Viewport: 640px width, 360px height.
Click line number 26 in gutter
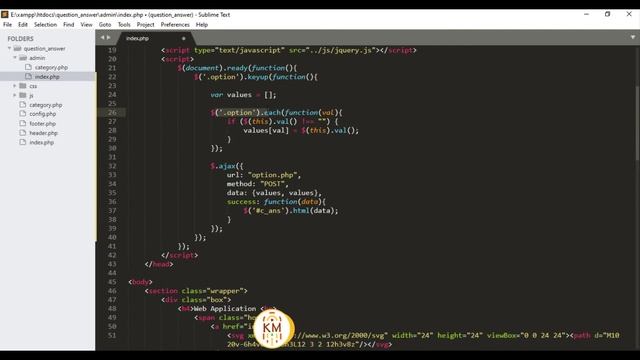(112, 113)
